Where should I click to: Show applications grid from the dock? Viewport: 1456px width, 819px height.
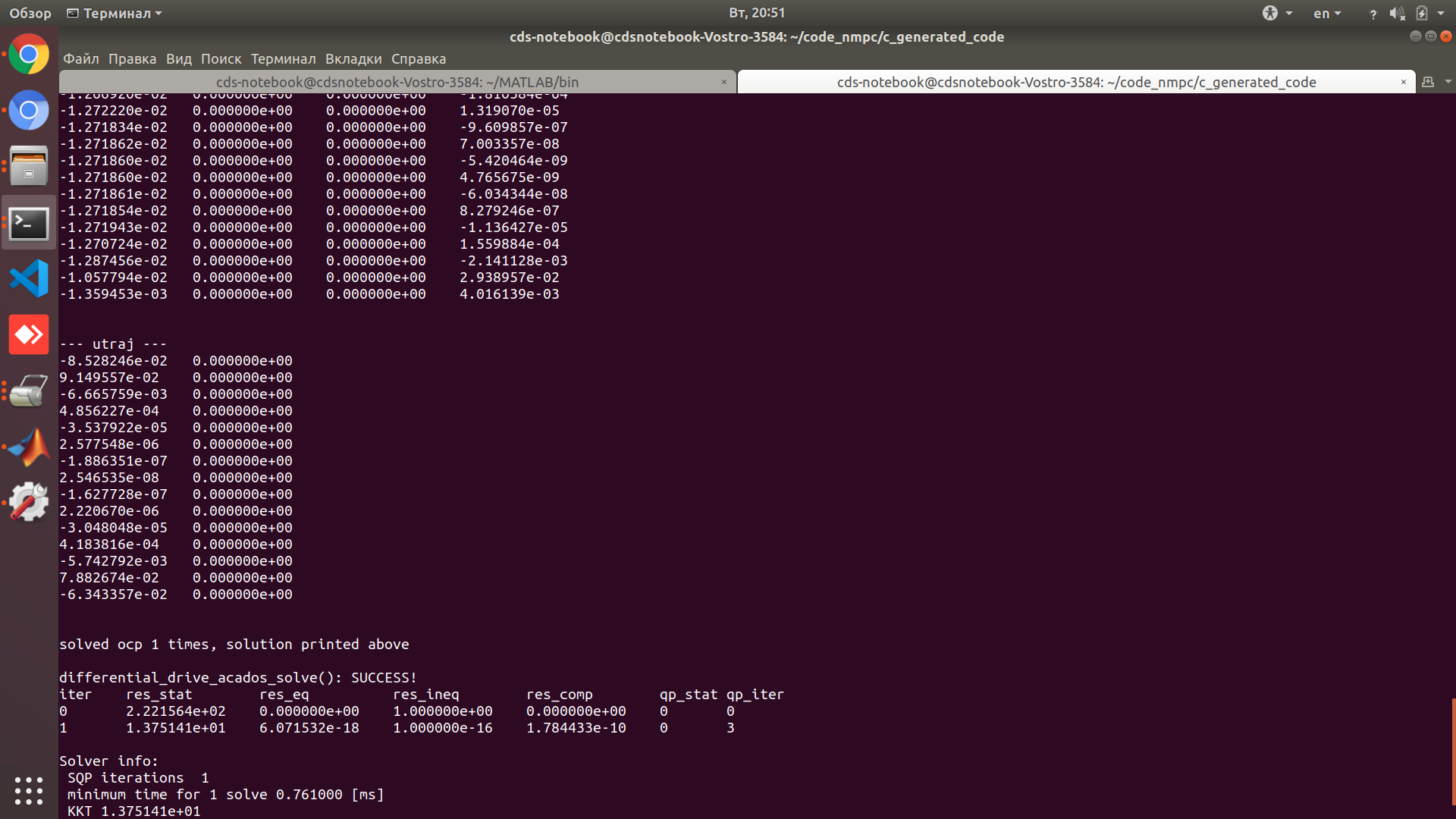click(28, 791)
